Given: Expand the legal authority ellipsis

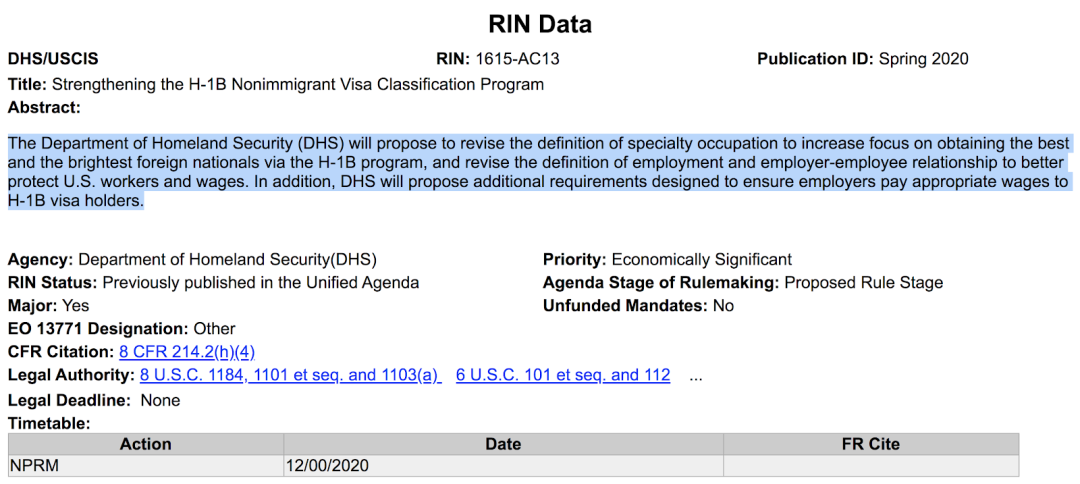Looking at the screenshot, I should (x=695, y=377).
